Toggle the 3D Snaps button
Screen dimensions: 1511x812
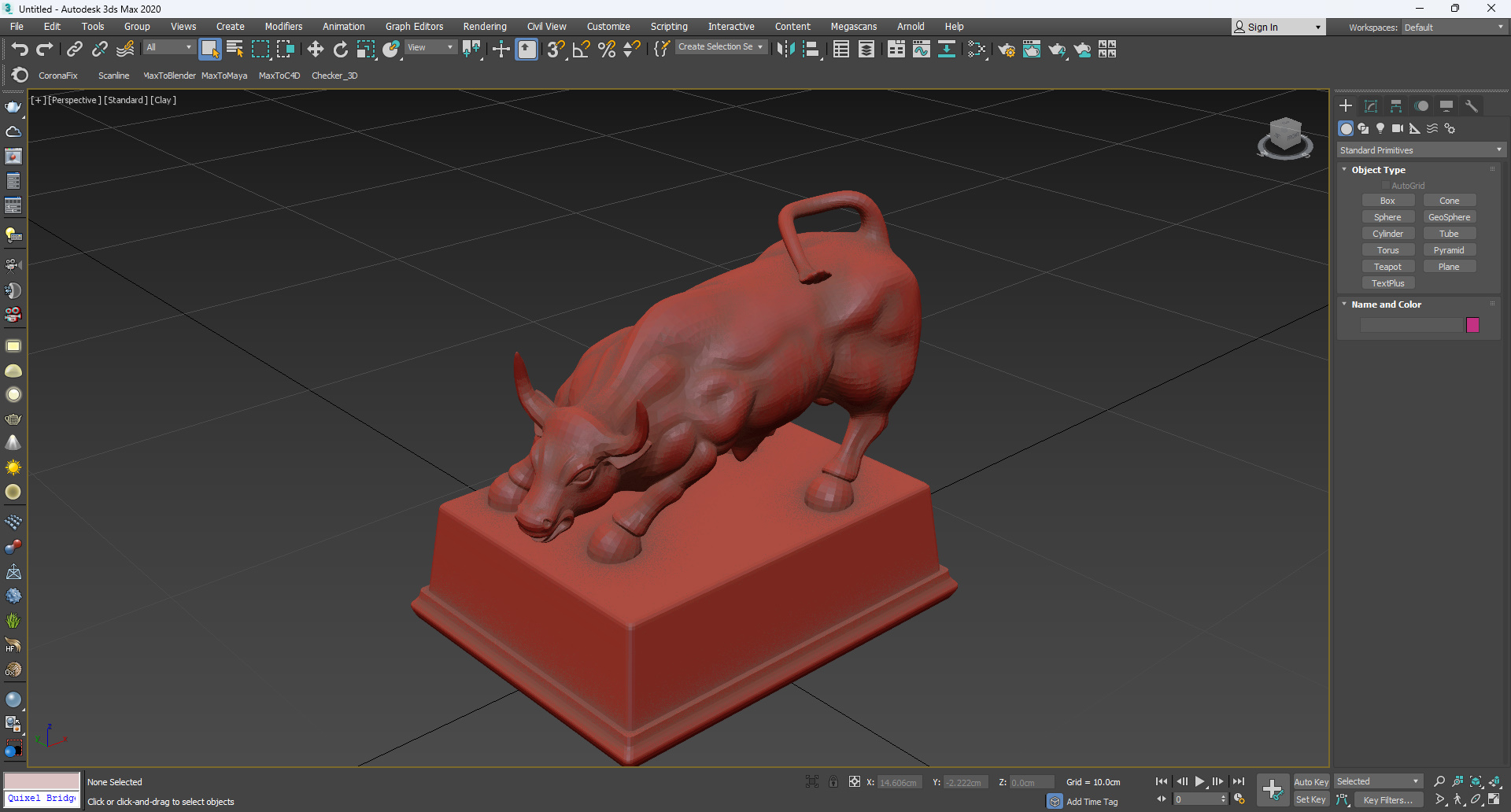(x=556, y=50)
